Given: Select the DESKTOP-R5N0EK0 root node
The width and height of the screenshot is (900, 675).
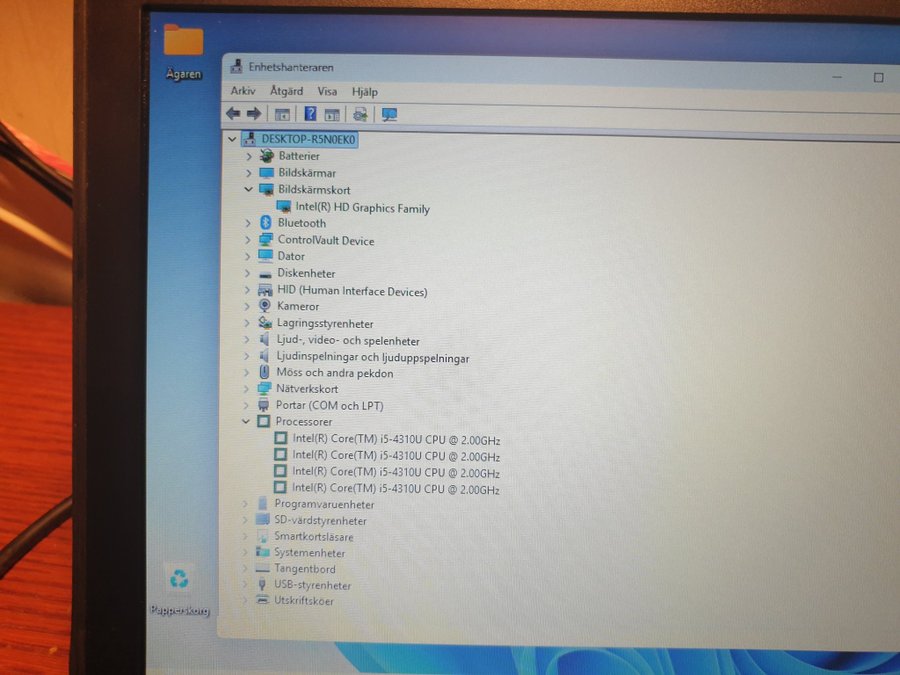Looking at the screenshot, I should (x=309, y=139).
